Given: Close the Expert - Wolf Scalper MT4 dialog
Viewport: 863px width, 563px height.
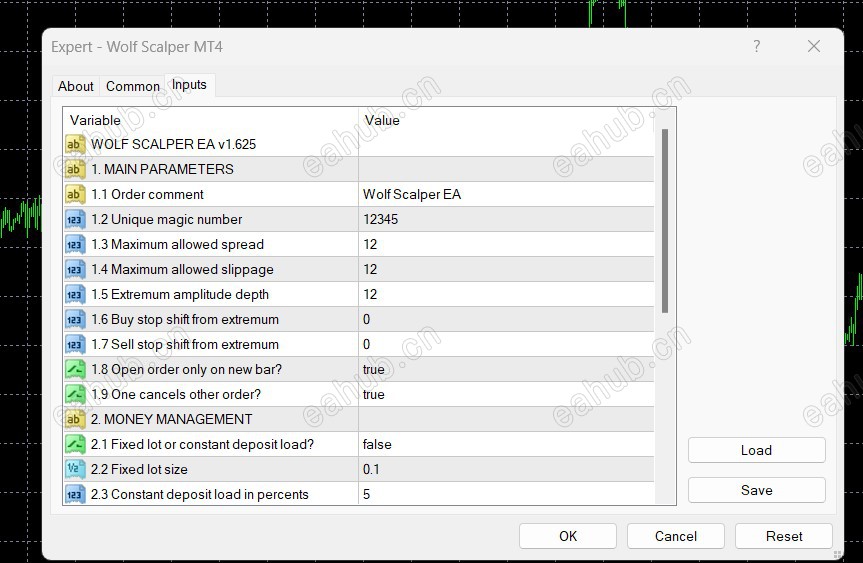Looking at the screenshot, I should pos(814,46).
